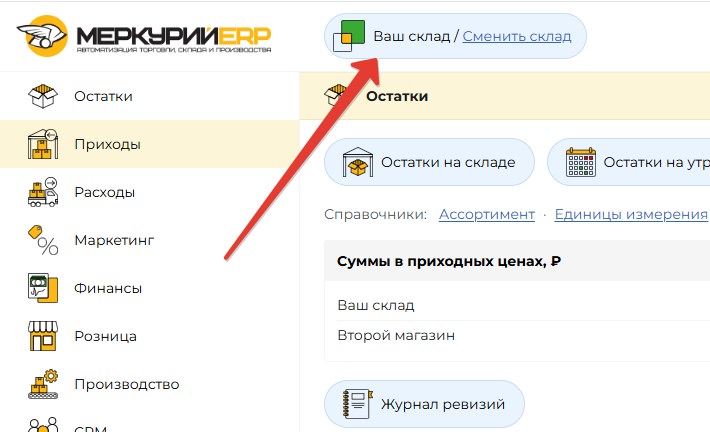Click the shop storefront icon beside Розница
Viewport: 710px width, 432px height.
point(43,336)
